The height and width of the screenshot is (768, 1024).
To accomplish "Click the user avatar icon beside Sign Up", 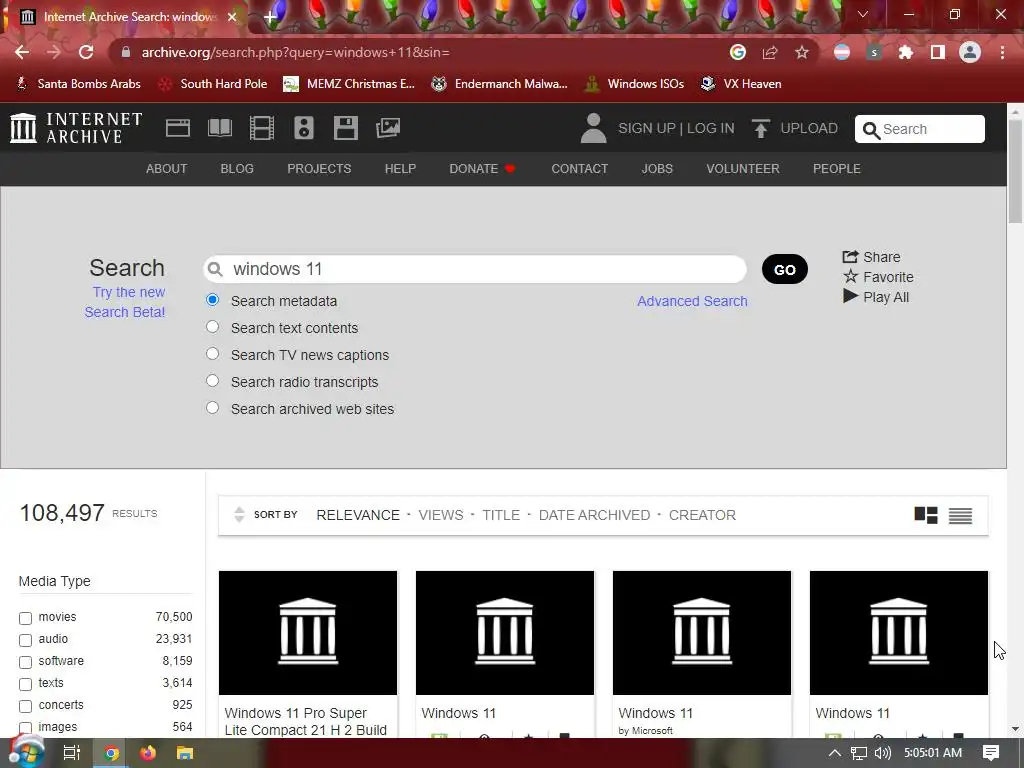I will [594, 128].
